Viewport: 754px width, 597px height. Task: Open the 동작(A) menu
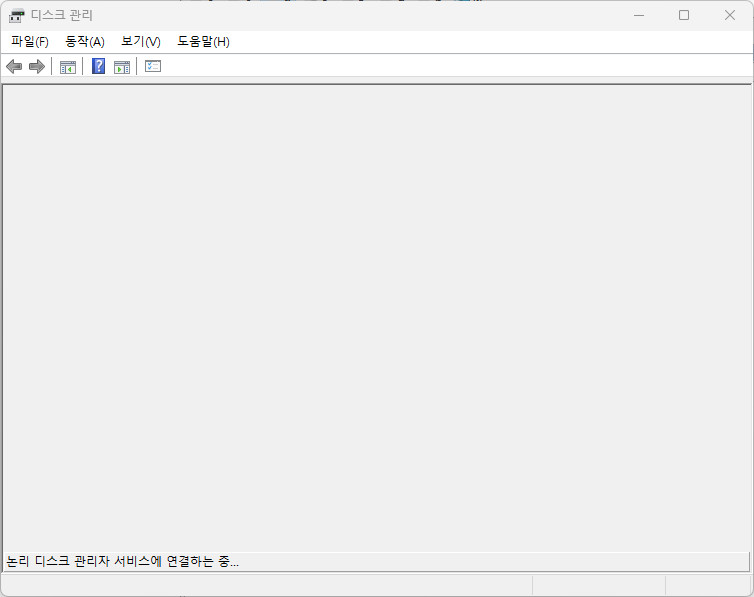85,42
